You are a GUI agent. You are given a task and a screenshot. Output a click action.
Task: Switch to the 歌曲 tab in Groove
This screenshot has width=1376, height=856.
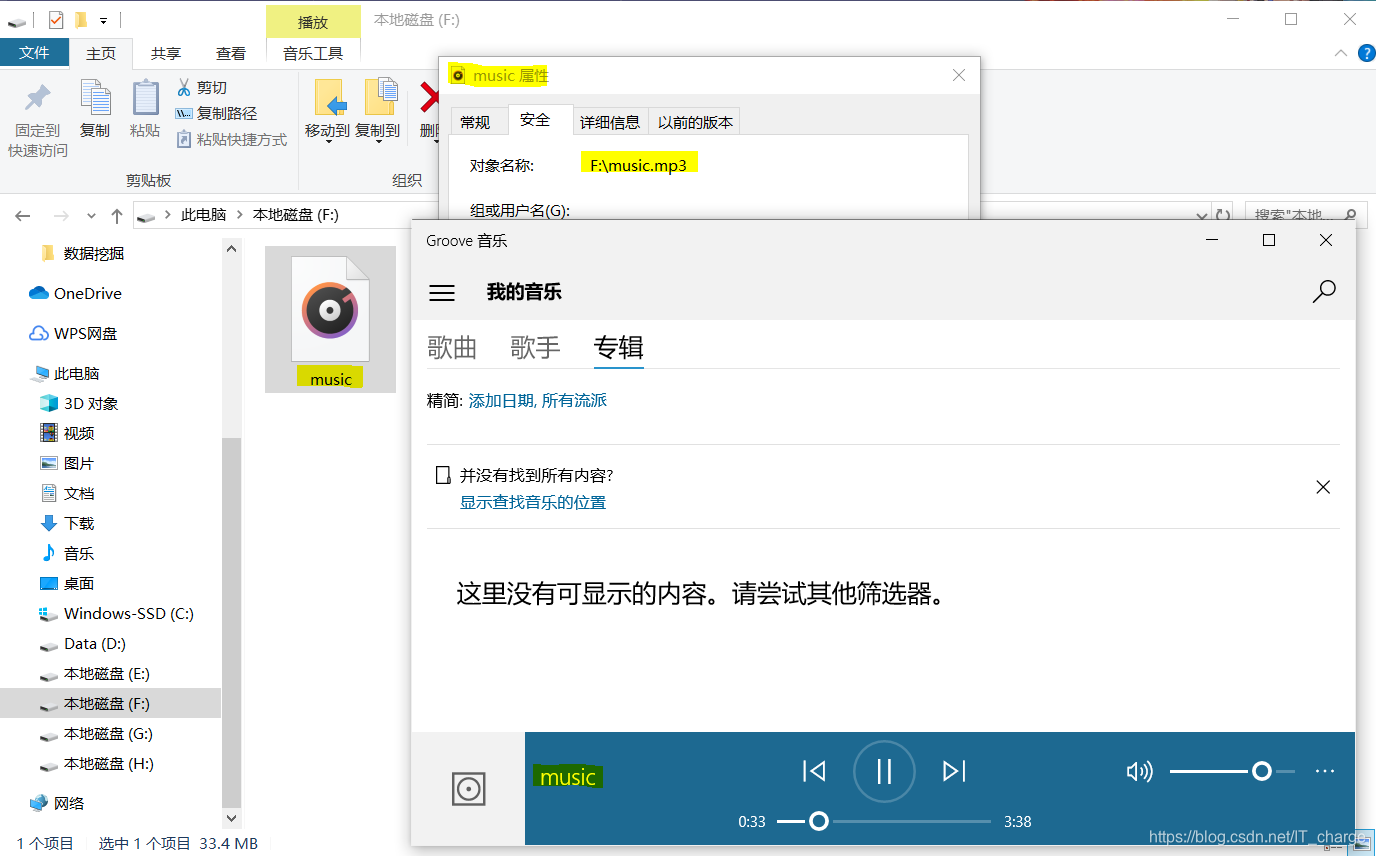point(452,347)
